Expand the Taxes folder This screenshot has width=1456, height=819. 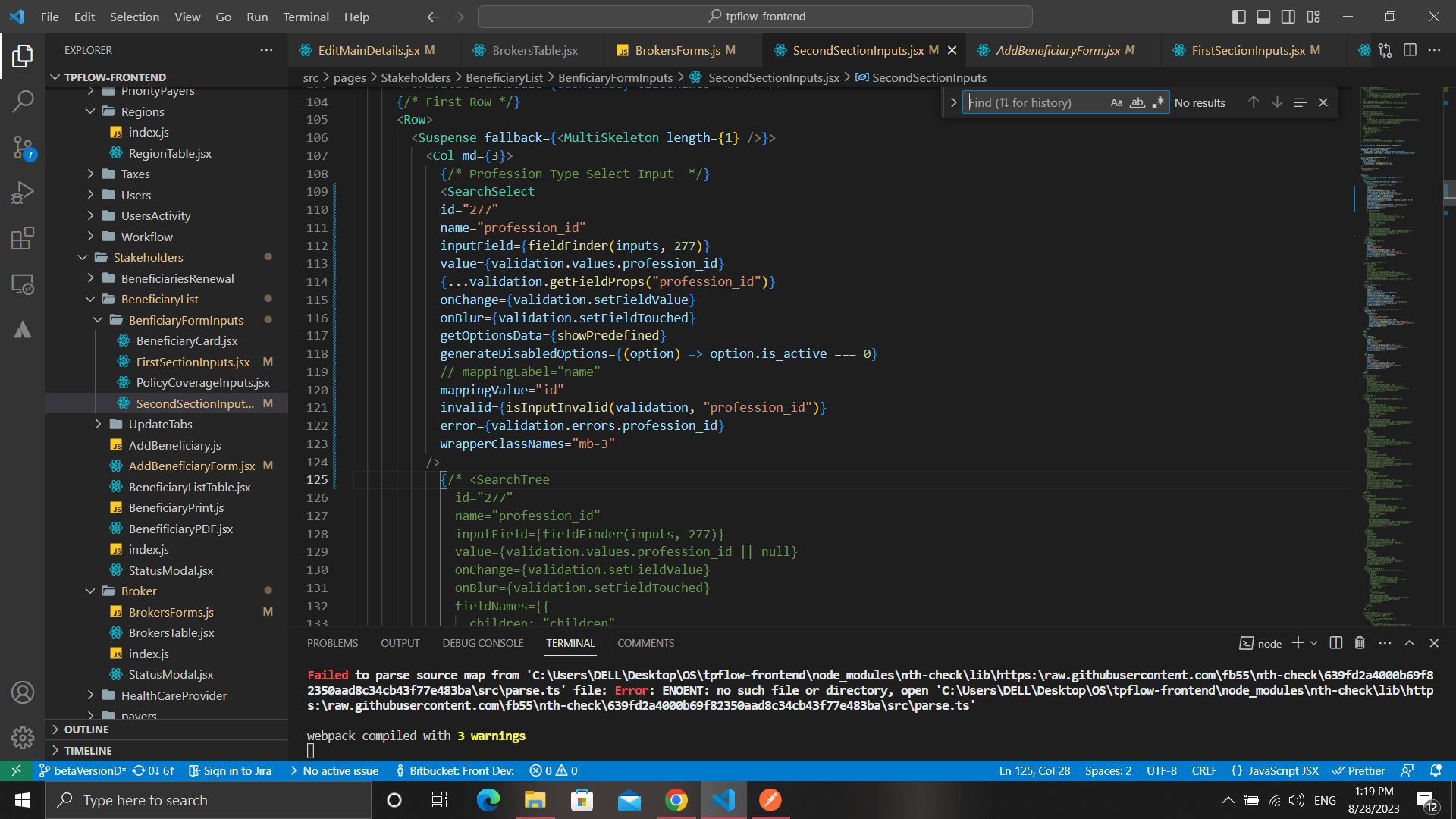click(135, 174)
